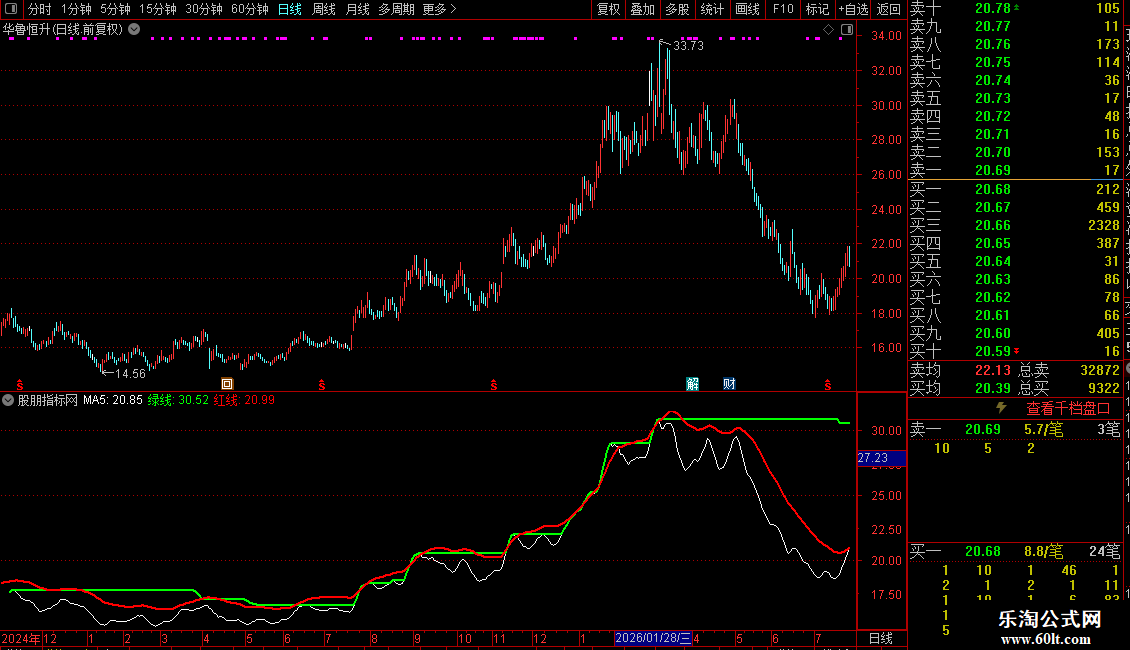Viewport: 1130px width, 650px height.
Task: Select the 买五 20.64 order row
Action: pos(1015,261)
